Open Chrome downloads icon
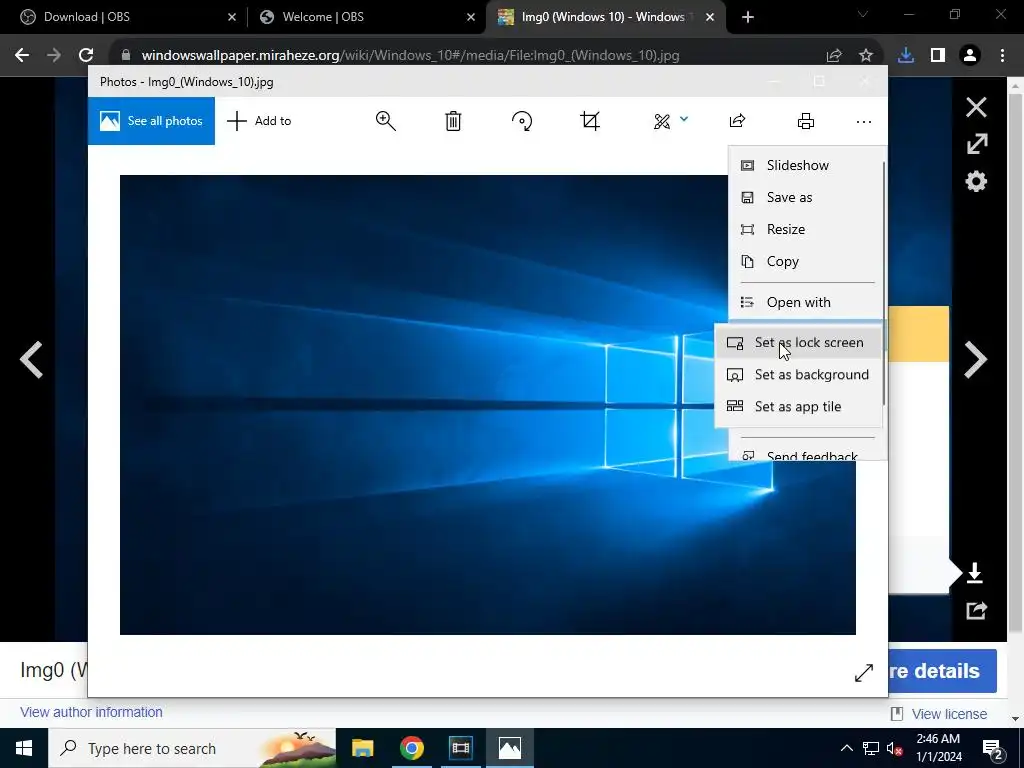Image resolution: width=1024 pixels, height=768 pixels. 906,56
